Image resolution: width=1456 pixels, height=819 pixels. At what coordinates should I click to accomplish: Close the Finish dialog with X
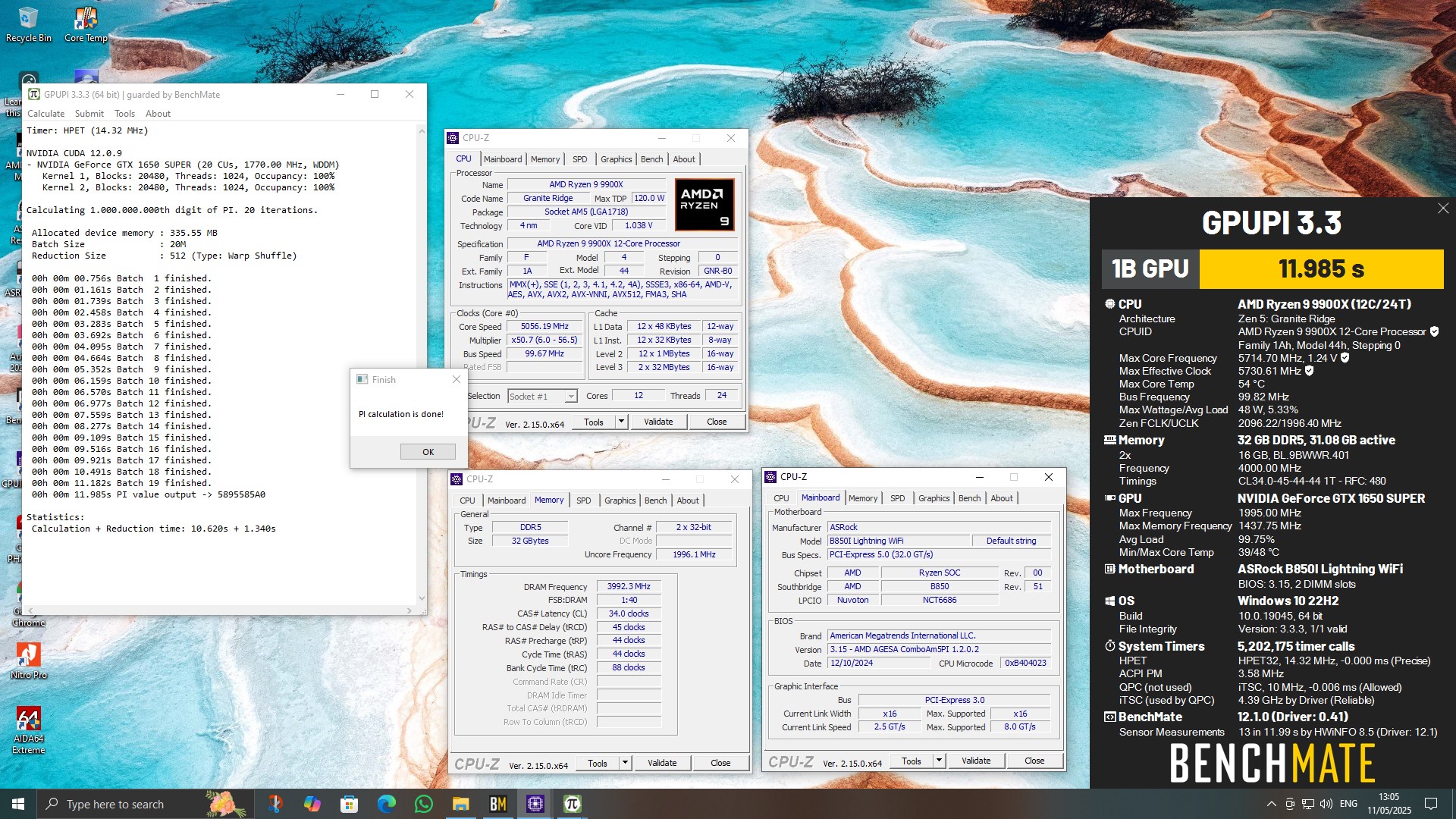[456, 379]
